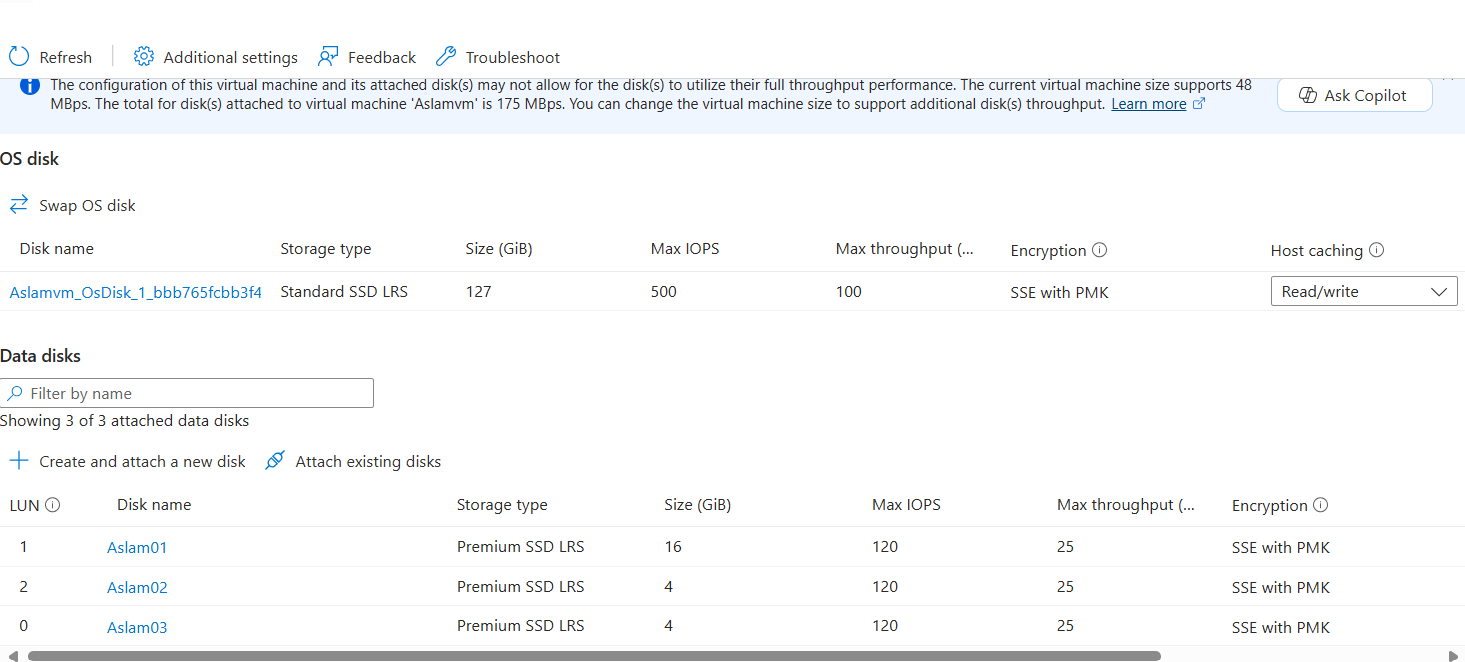The width and height of the screenshot is (1465, 662).
Task: Open Additional settings gear icon
Action: [144, 57]
